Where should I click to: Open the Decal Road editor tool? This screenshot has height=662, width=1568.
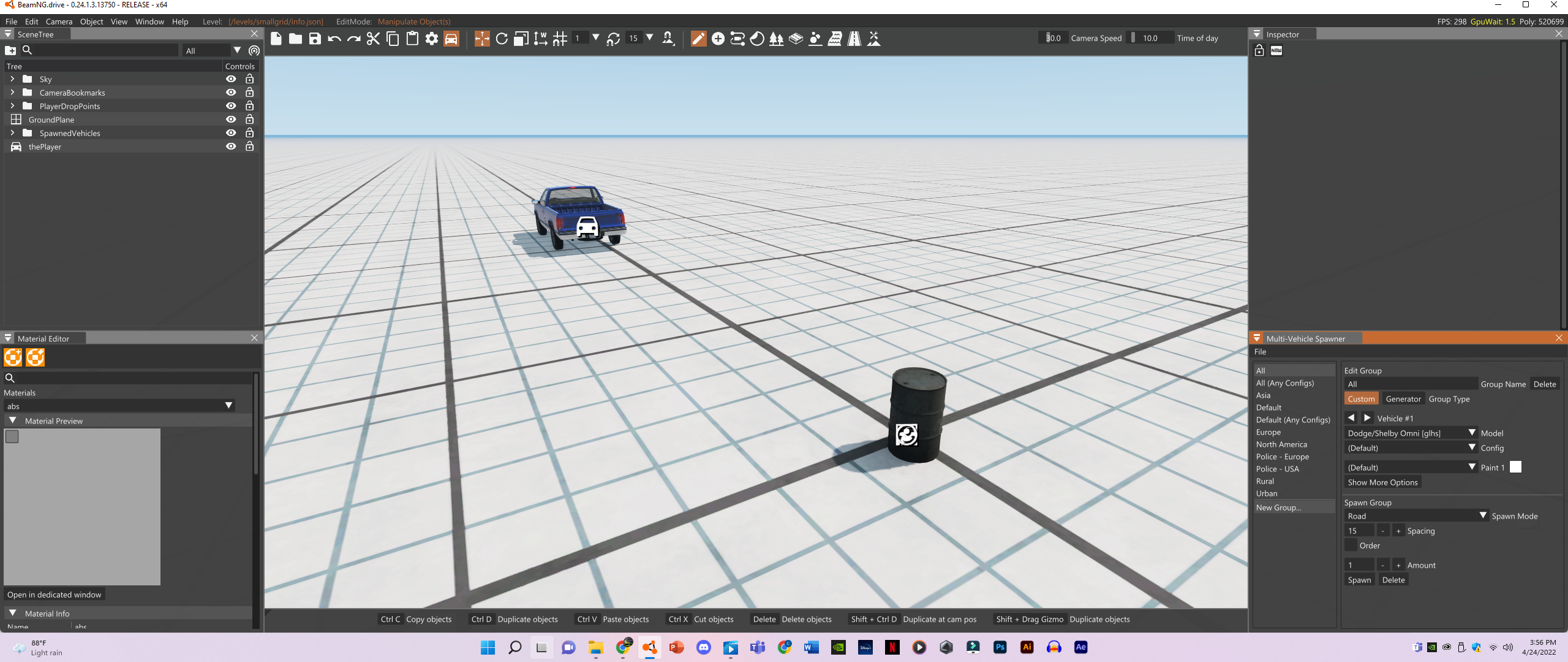854,39
